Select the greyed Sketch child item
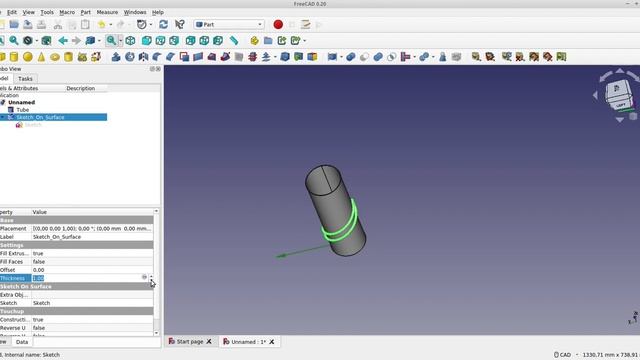The height and width of the screenshot is (360, 640). pos(33,125)
